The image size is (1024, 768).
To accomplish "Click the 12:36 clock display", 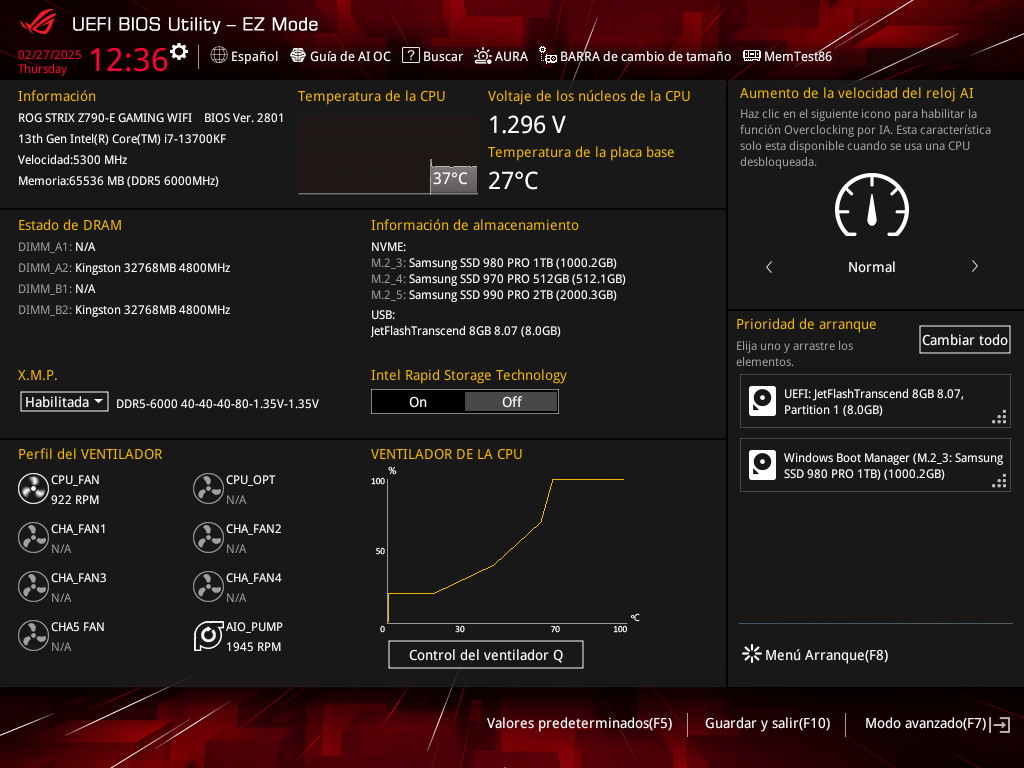I will [x=129, y=60].
